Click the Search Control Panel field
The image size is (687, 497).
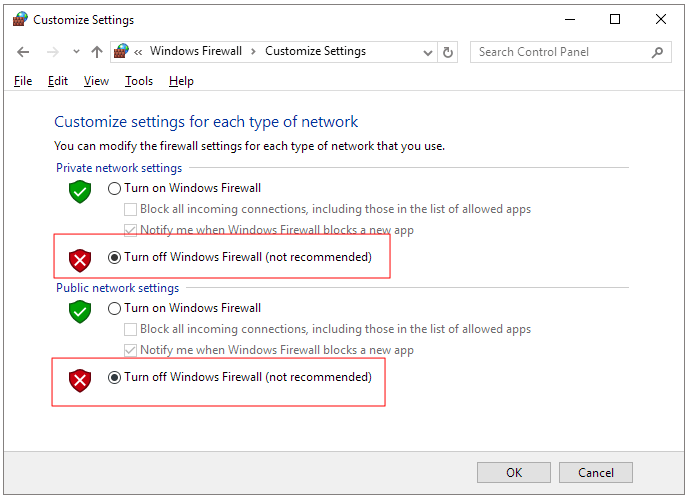(560, 52)
